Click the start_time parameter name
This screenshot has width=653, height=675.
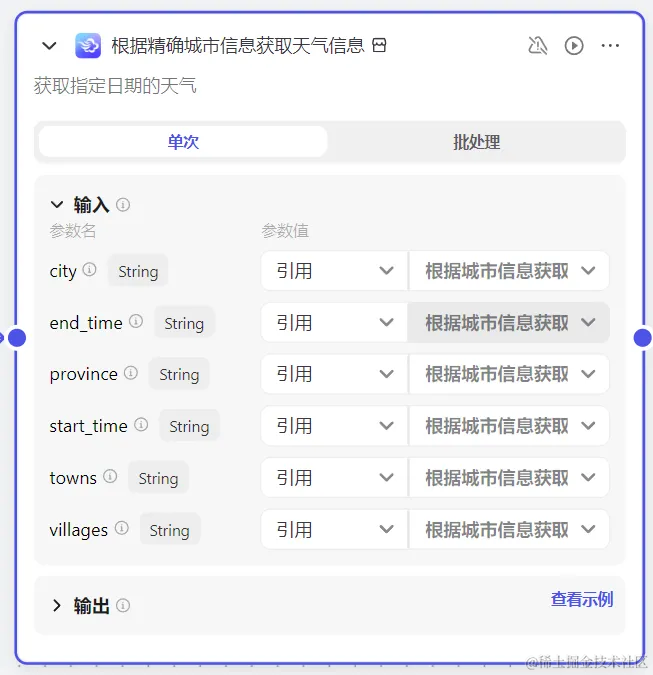tap(89, 426)
